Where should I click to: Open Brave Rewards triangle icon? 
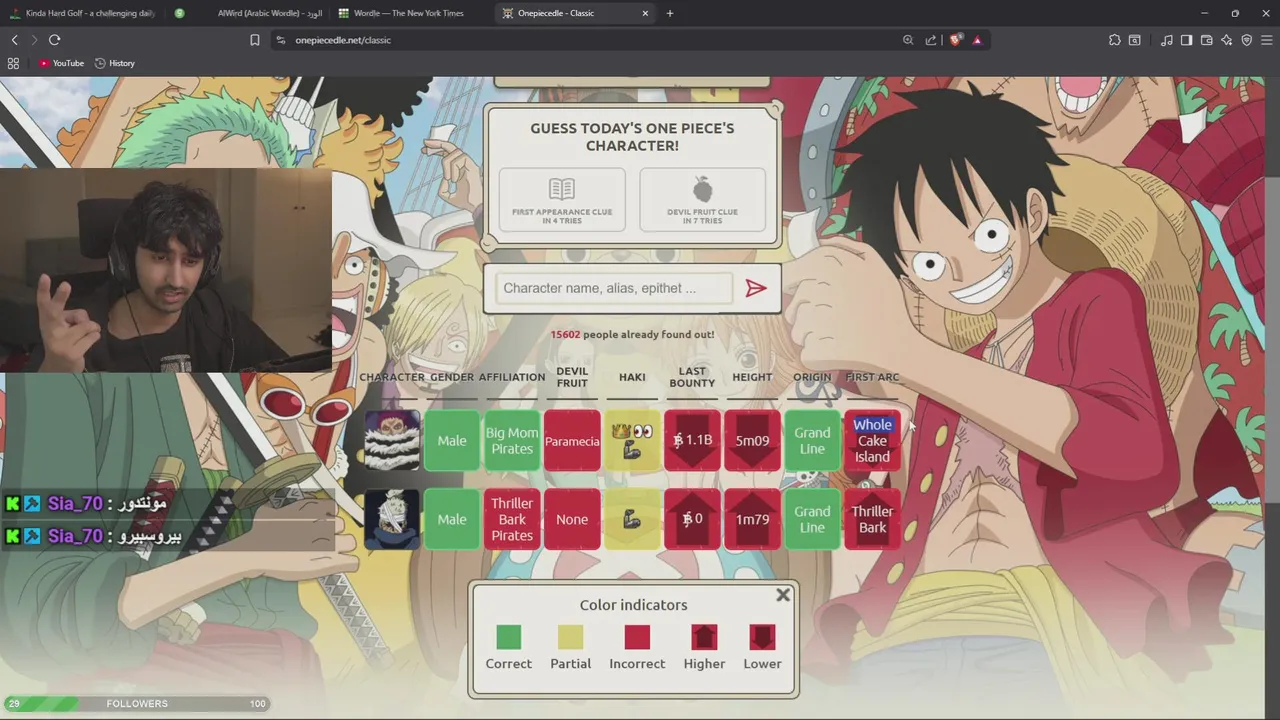point(977,40)
